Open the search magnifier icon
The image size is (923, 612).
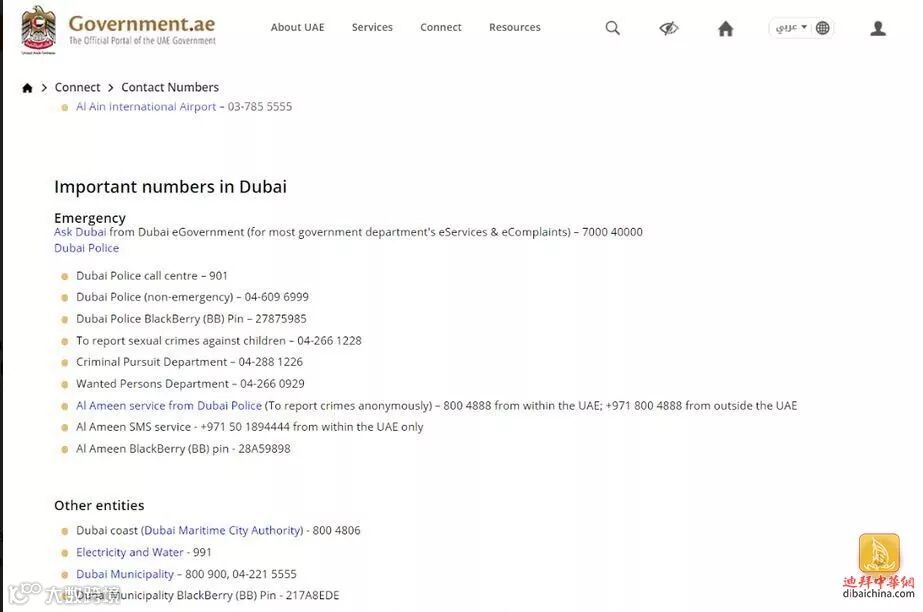point(613,28)
